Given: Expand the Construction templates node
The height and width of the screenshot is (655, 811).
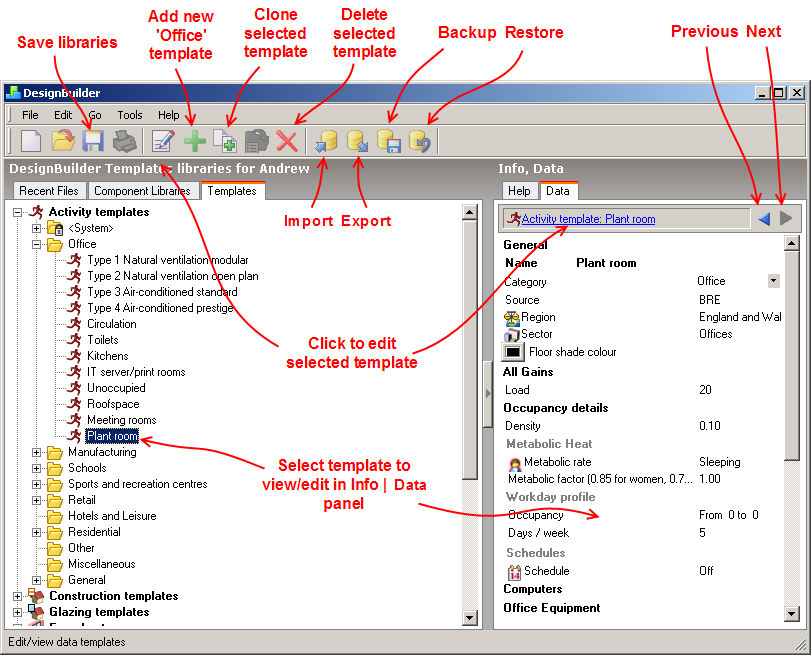Looking at the screenshot, I should point(17,596).
